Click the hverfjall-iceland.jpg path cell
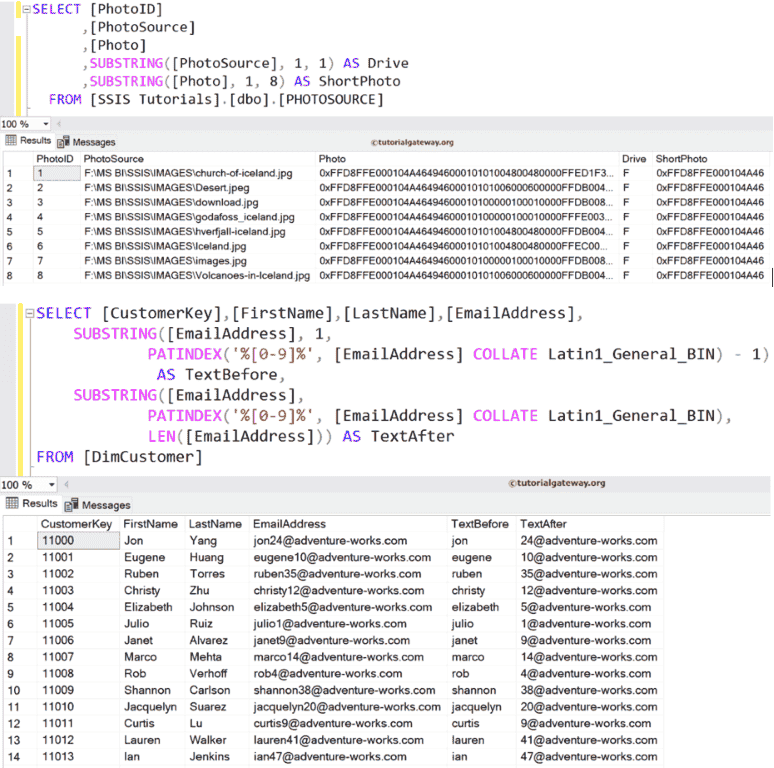The height and width of the screenshot is (768, 774). point(197,231)
